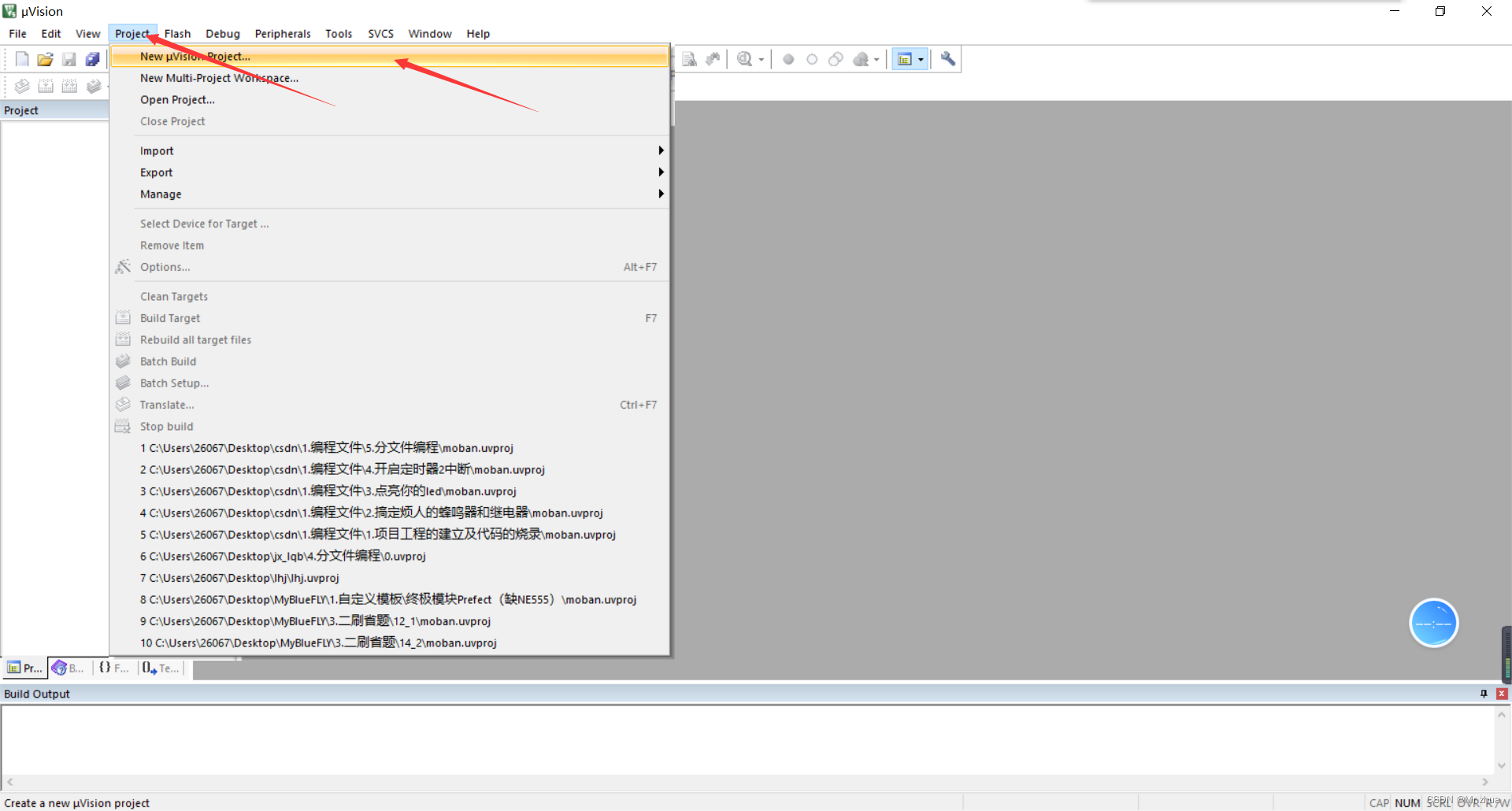
Task: Click Rebuild all target files entry
Action: [391, 340]
